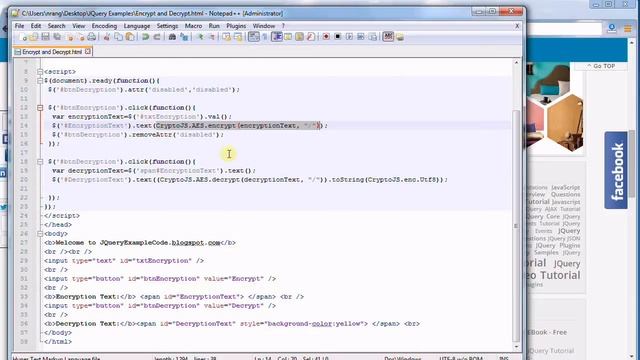Toggle synchronized vertical scrolling icon

coord(226,37)
